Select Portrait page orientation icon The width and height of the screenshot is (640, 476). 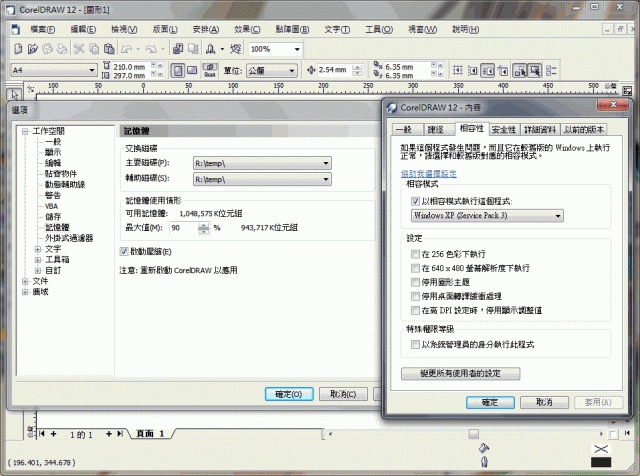[178, 71]
